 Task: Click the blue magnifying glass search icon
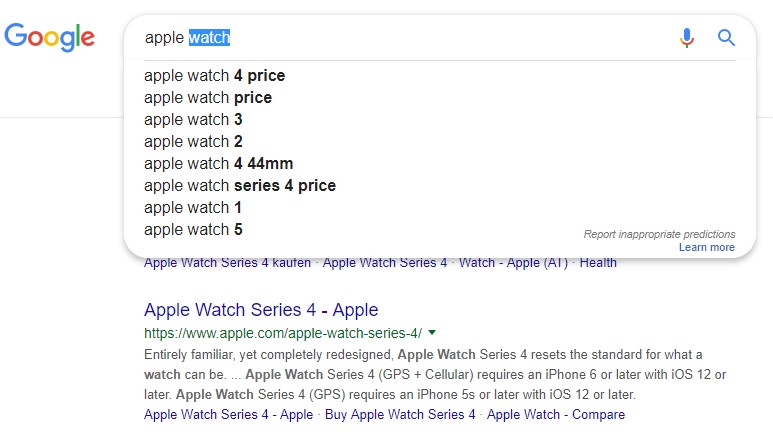(726, 37)
